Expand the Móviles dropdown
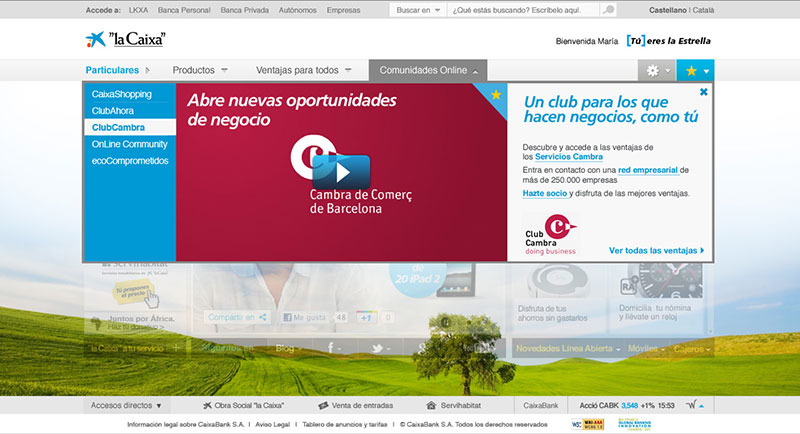Viewport: 800px width, 434px height. coord(646,349)
